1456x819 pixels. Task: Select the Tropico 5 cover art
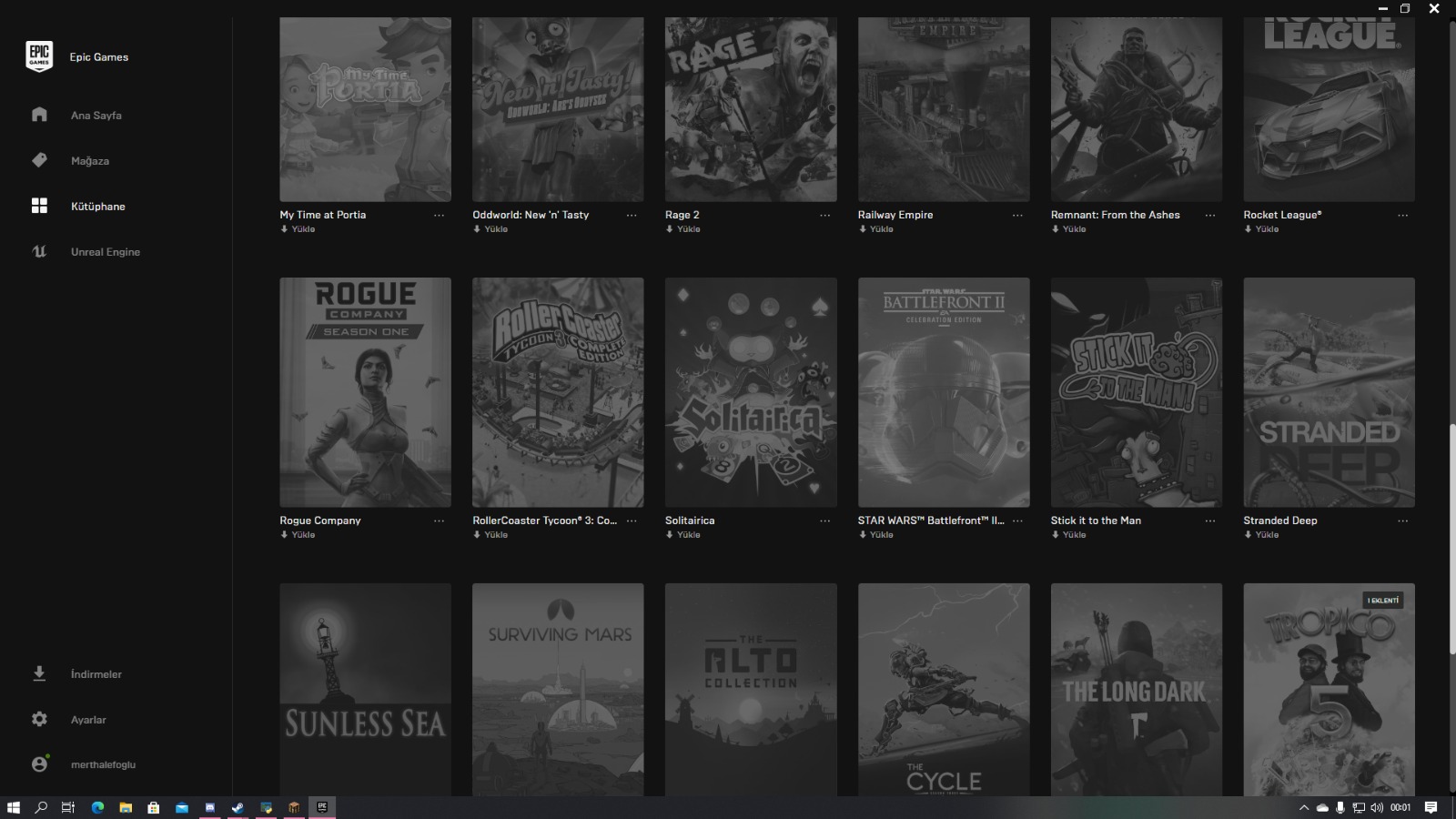(1330, 690)
